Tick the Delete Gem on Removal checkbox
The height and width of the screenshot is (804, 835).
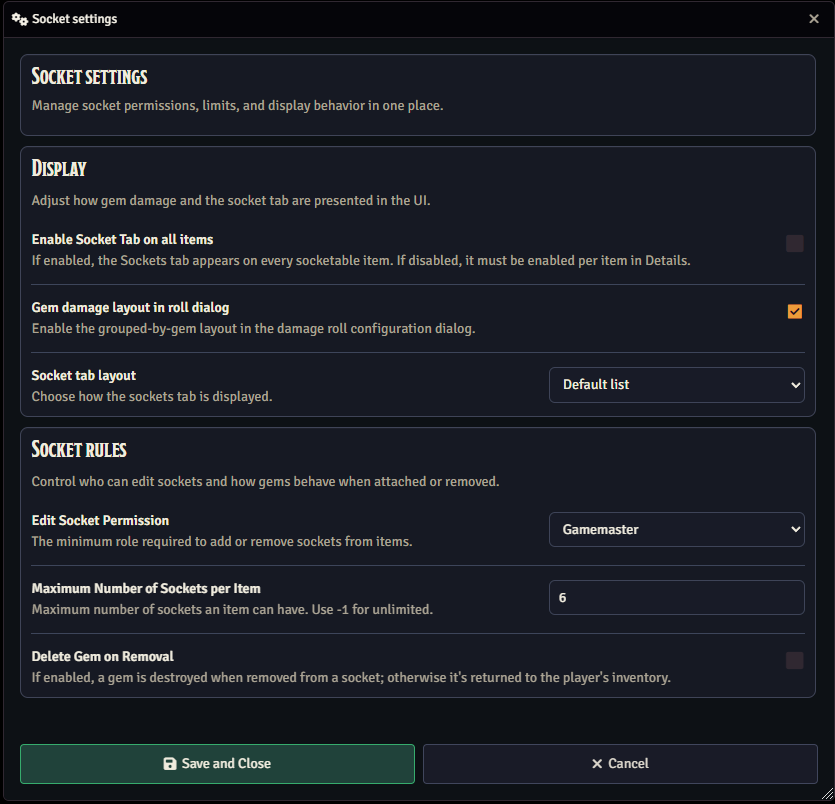click(x=794, y=660)
